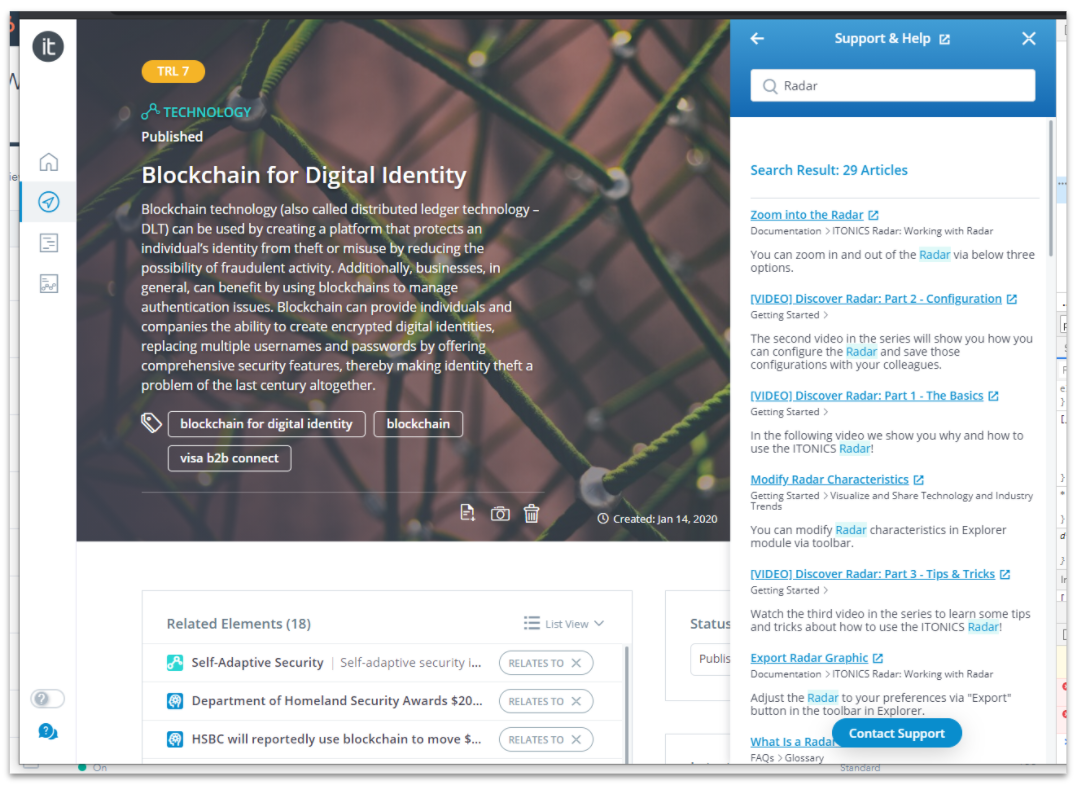Open the Self-Adaptive Security related element
1083x788 pixels.
pos(257,662)
